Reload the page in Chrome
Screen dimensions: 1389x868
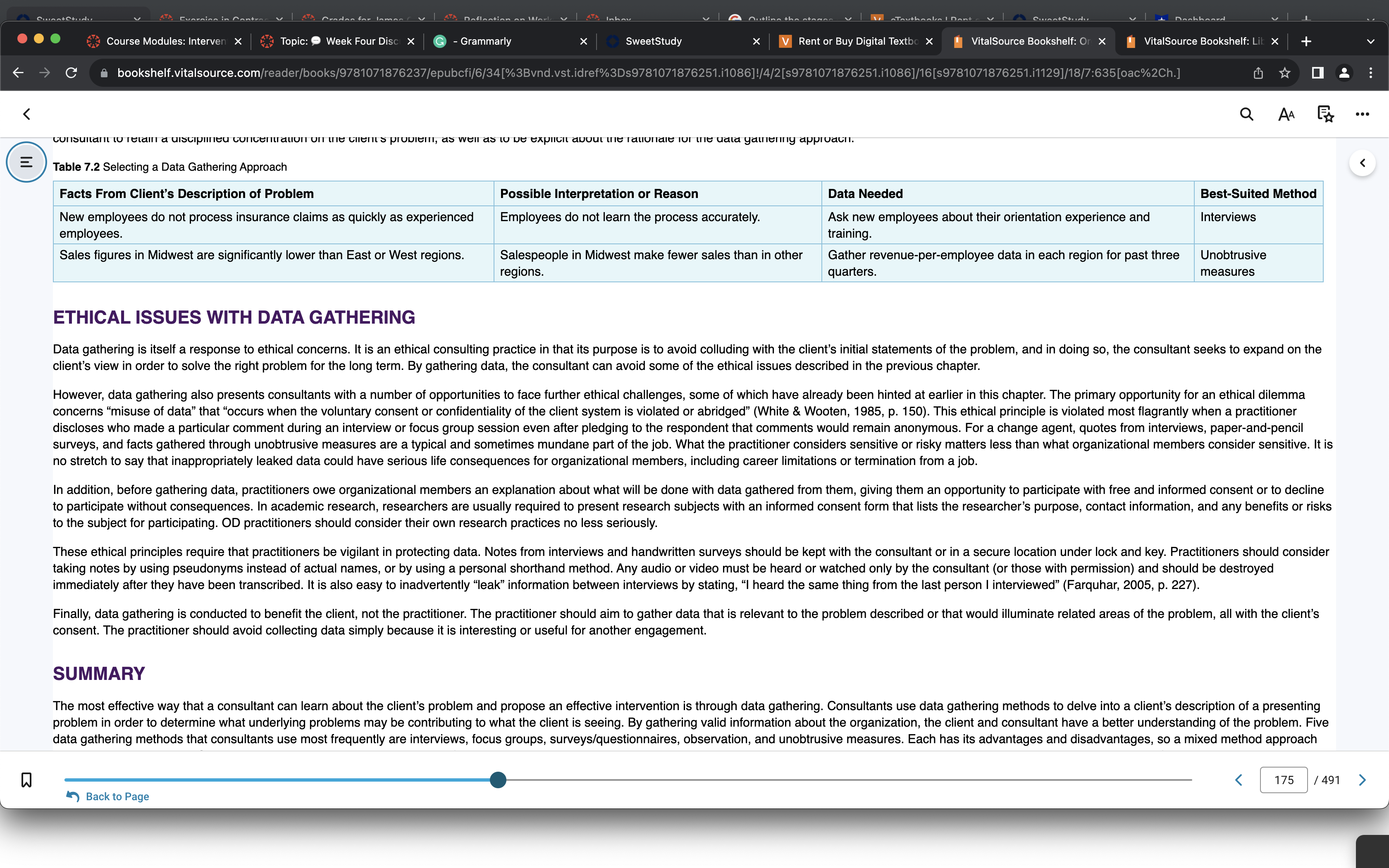pos(71,73)
